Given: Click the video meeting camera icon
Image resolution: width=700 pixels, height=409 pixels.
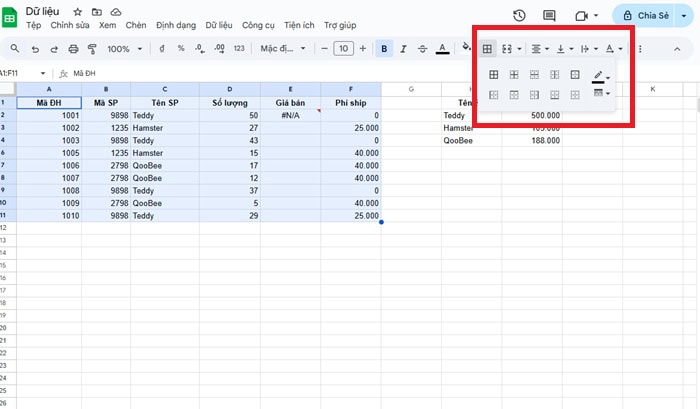Looking at the screenshot, I should 581,16.
